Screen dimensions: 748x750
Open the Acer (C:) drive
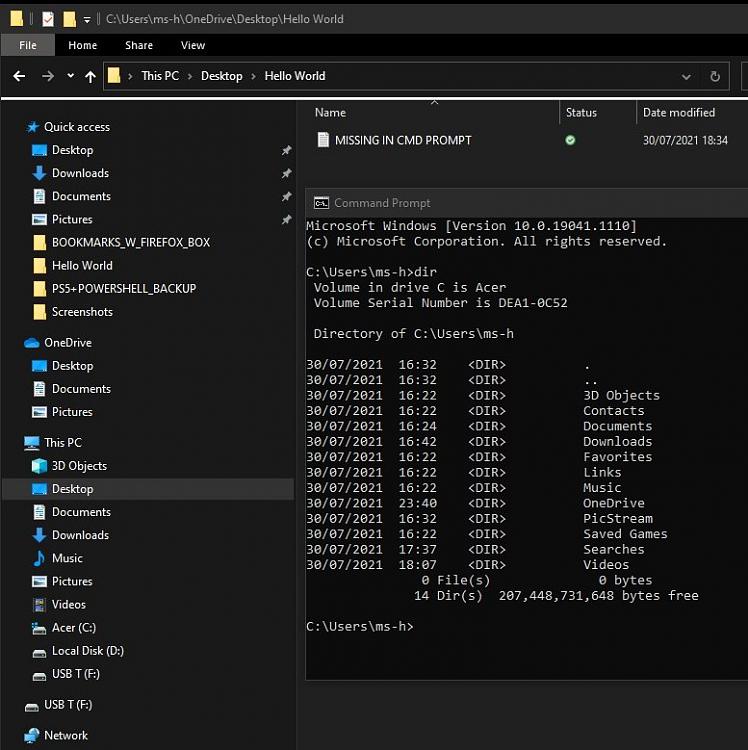coord(74,628)
